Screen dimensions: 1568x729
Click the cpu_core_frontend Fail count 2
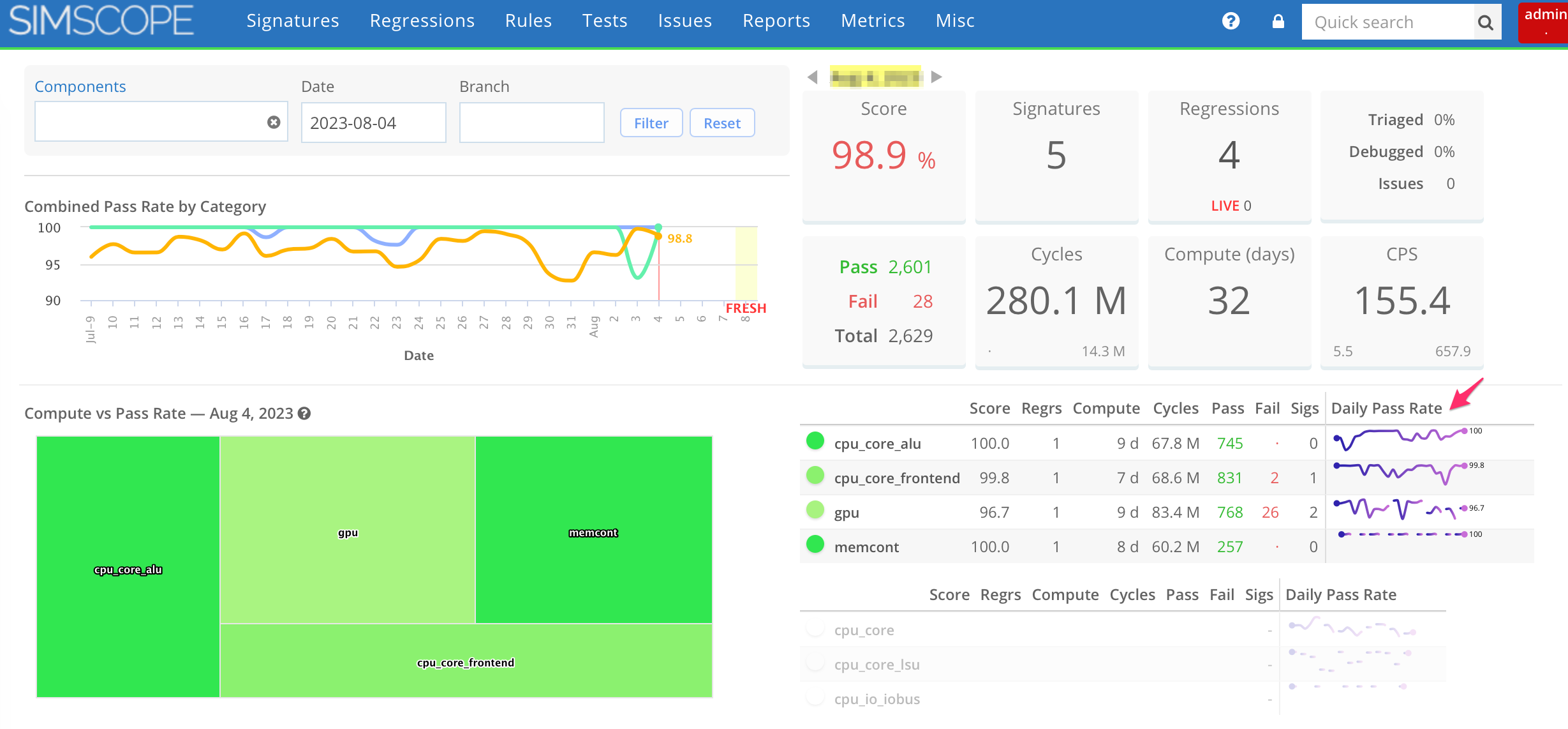(x=1275, y=478)
